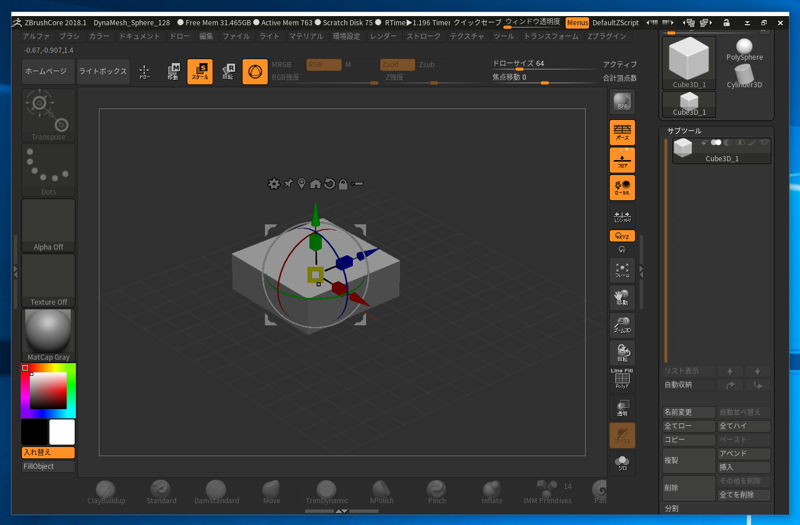Image resolution: width=800 pixels, height=525 pixels.
Task: Open the Texture Off selector
Action: click(x=48, y=279)
